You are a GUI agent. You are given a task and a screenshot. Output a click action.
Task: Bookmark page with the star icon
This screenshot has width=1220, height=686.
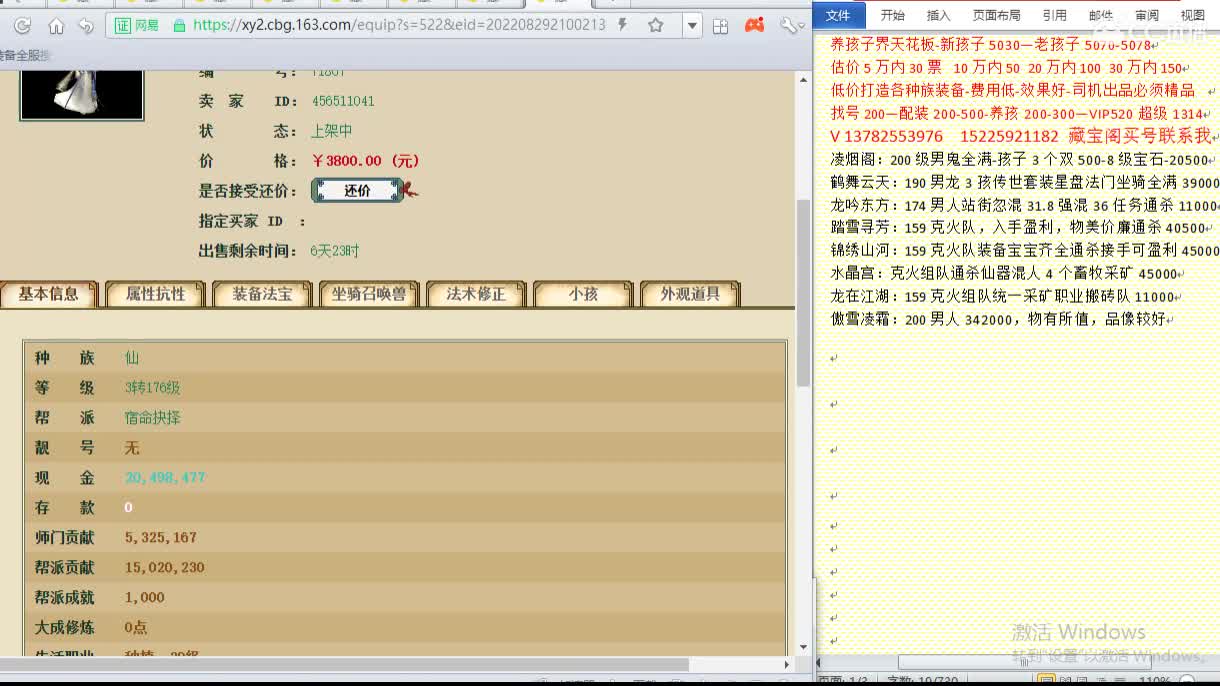pos(656,25)
